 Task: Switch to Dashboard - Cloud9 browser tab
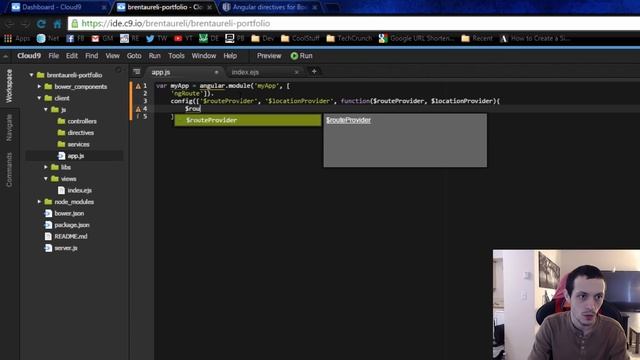click(57, 7)
